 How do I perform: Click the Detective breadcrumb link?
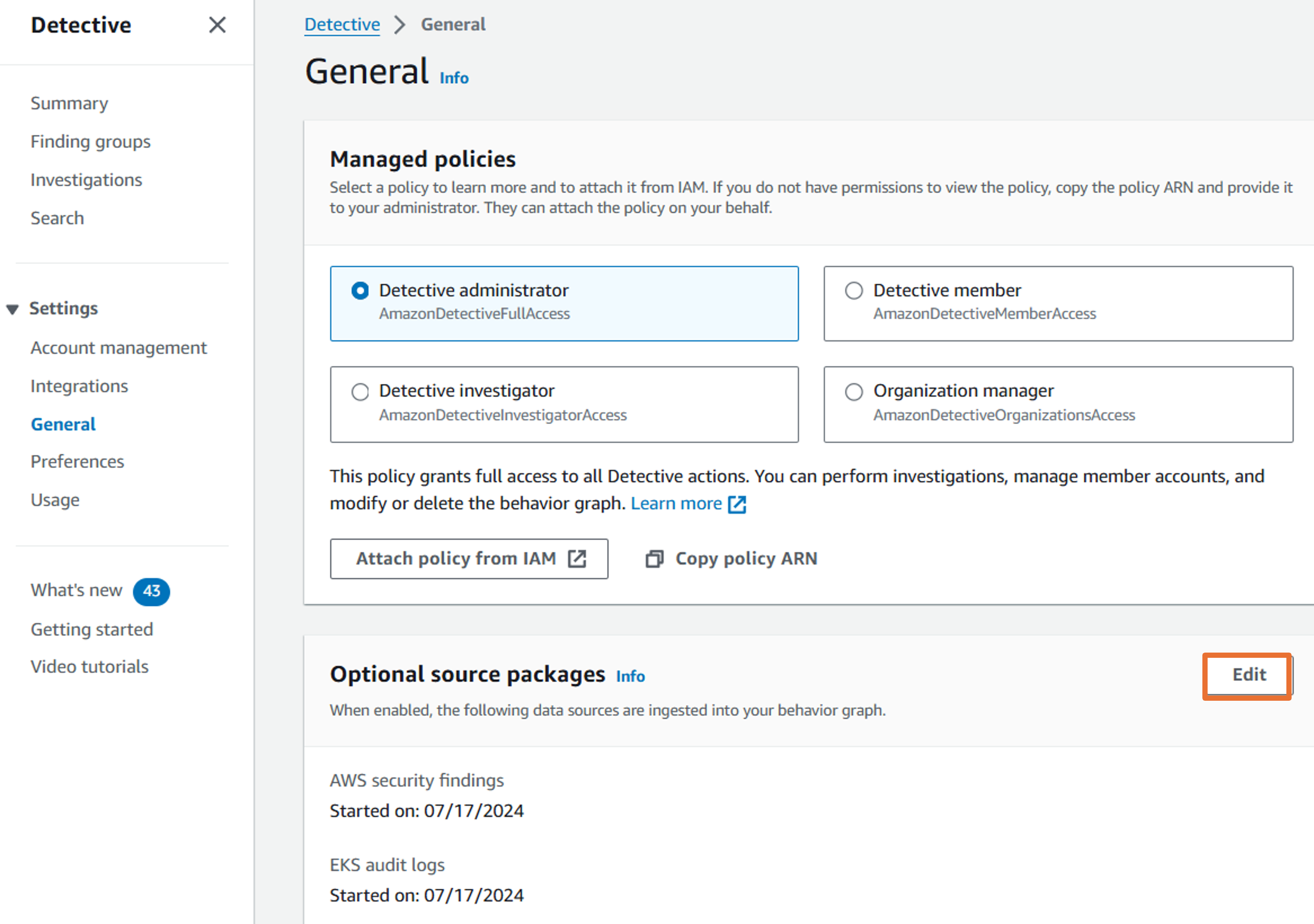tap(342, 25)
